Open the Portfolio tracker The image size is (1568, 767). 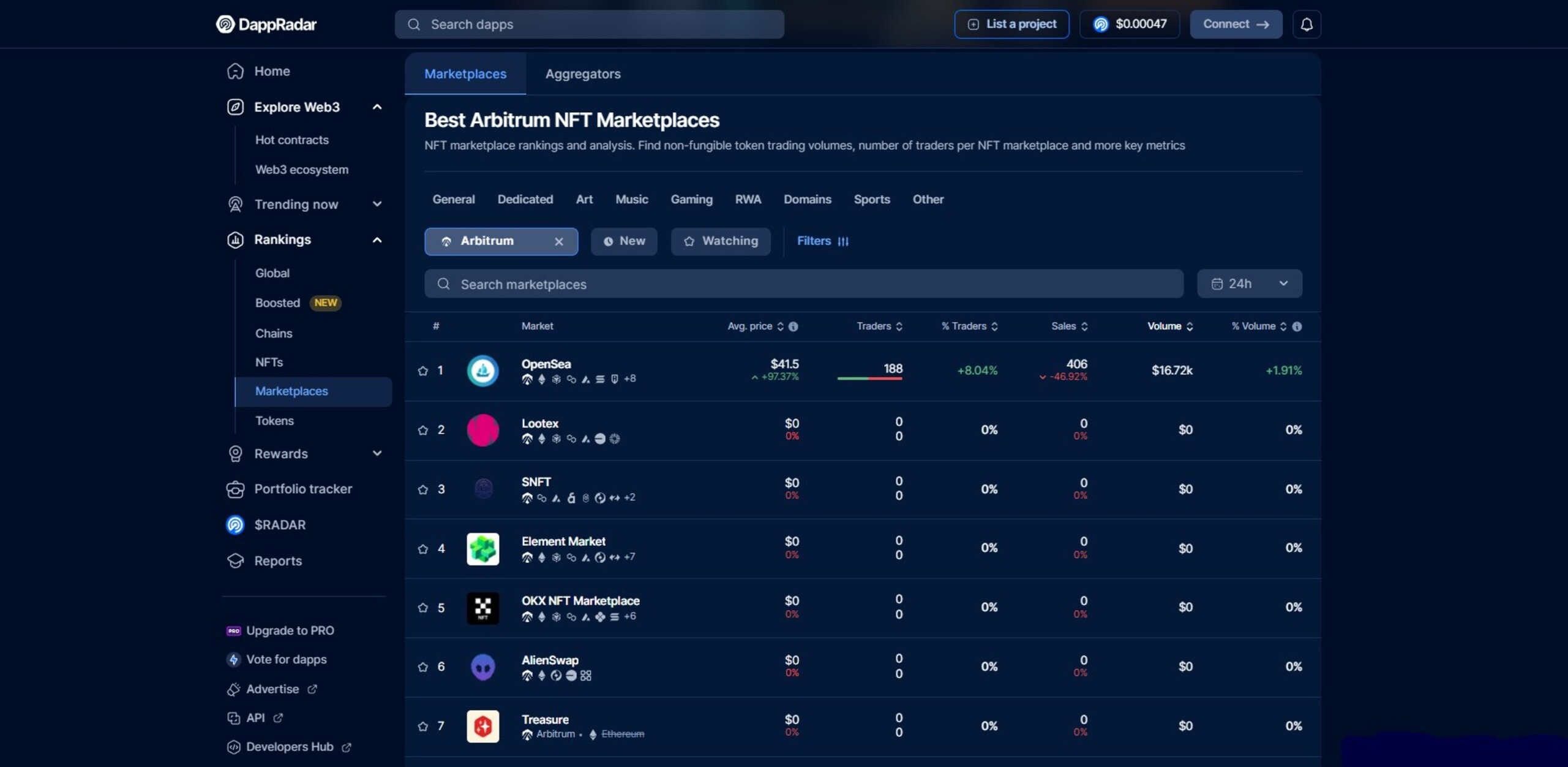point(303,489)
